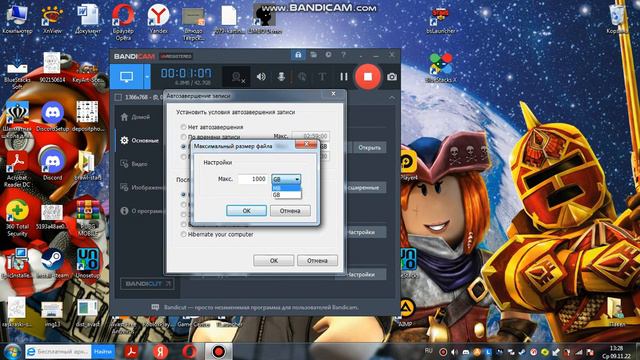Open the О программе tab in sidebar
640x360 pixels.
click(x=142, y=211)
